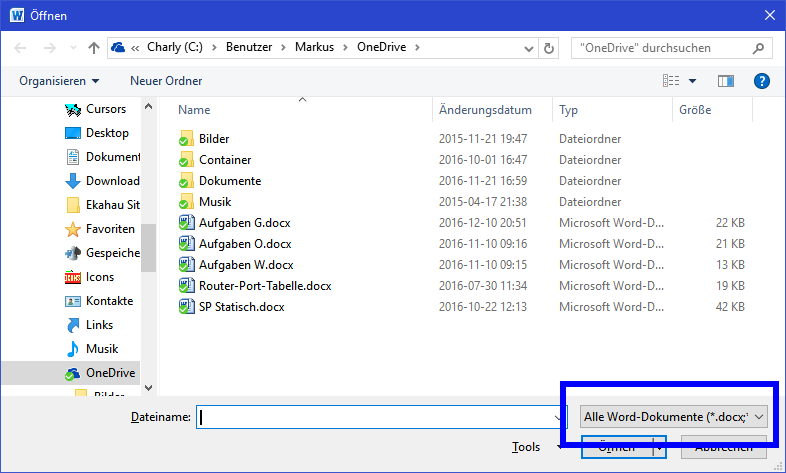Screen dimensions: 786x473
Task: Open the Help icon
Action: click(761, 81)
